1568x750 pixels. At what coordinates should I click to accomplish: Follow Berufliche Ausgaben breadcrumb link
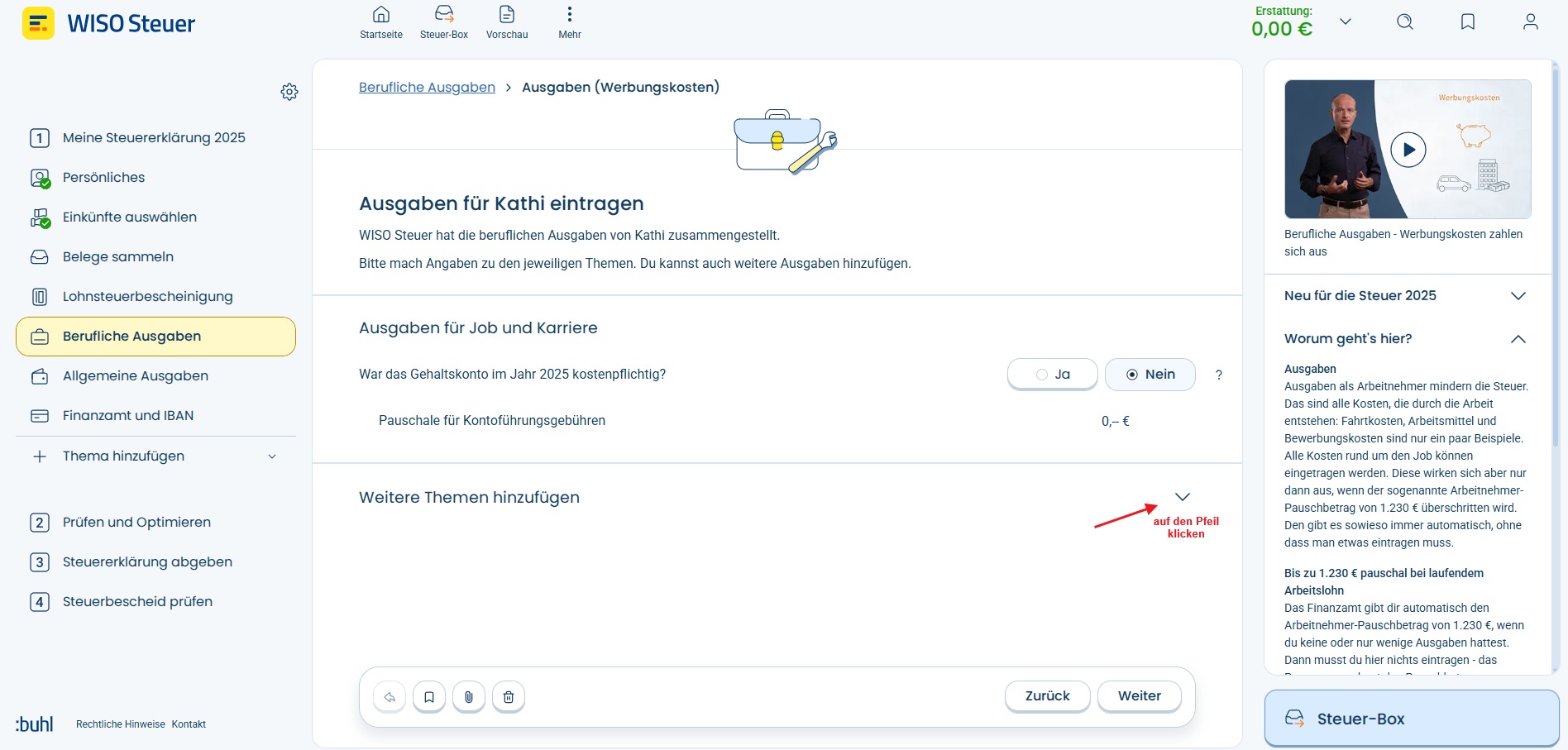pyautogui.click(x=427, y=88)
